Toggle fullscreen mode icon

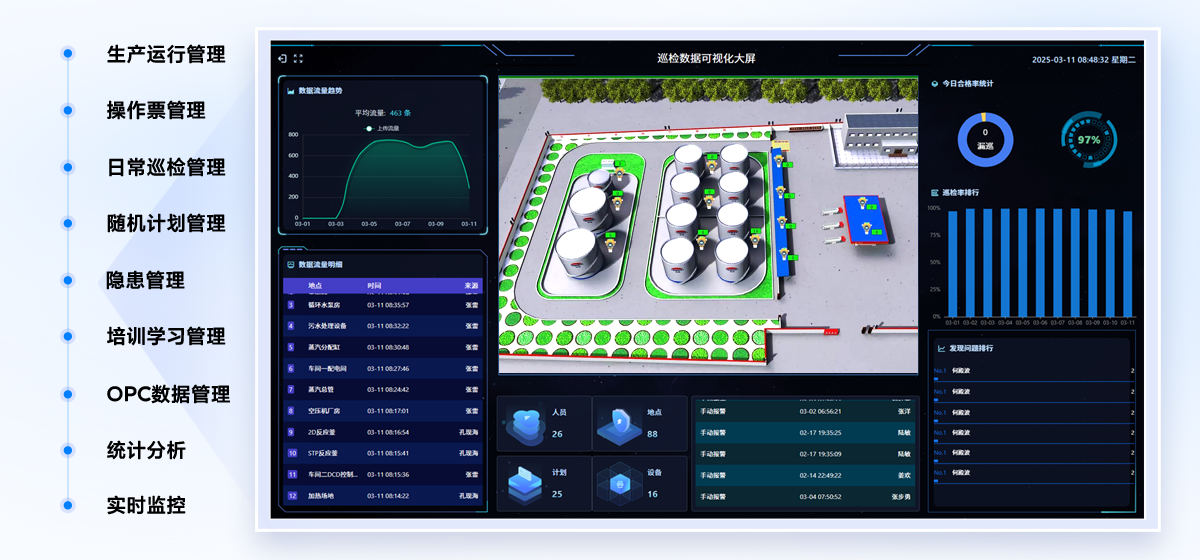[298, 59]
